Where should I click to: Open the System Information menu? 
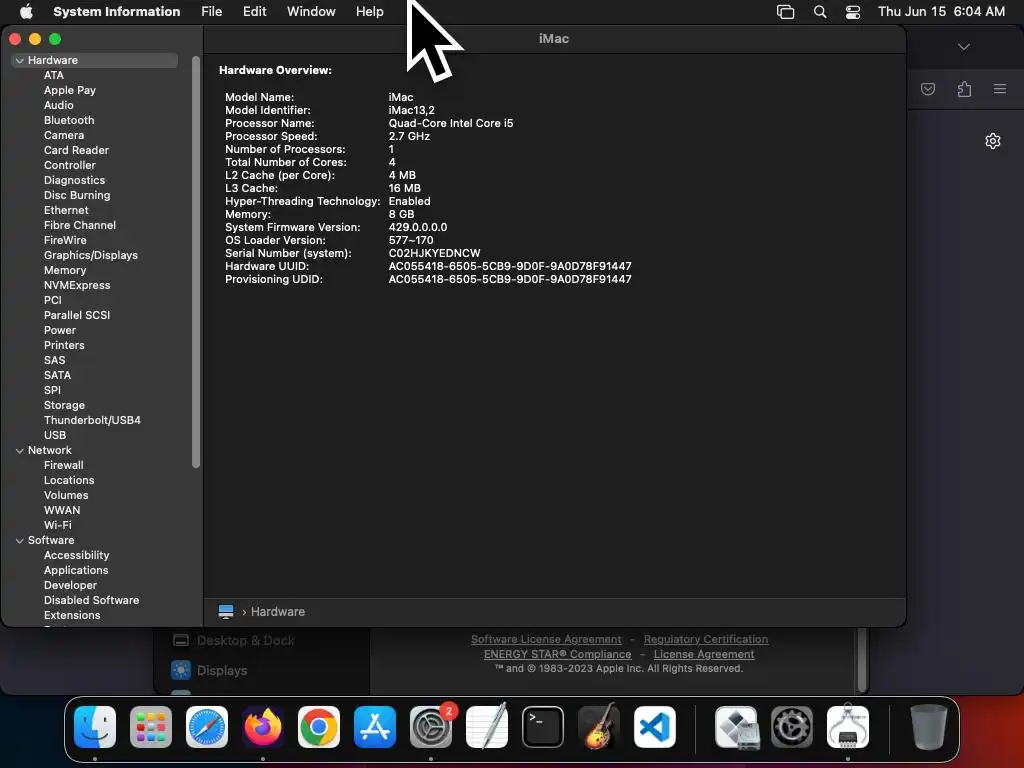(116, 11)
